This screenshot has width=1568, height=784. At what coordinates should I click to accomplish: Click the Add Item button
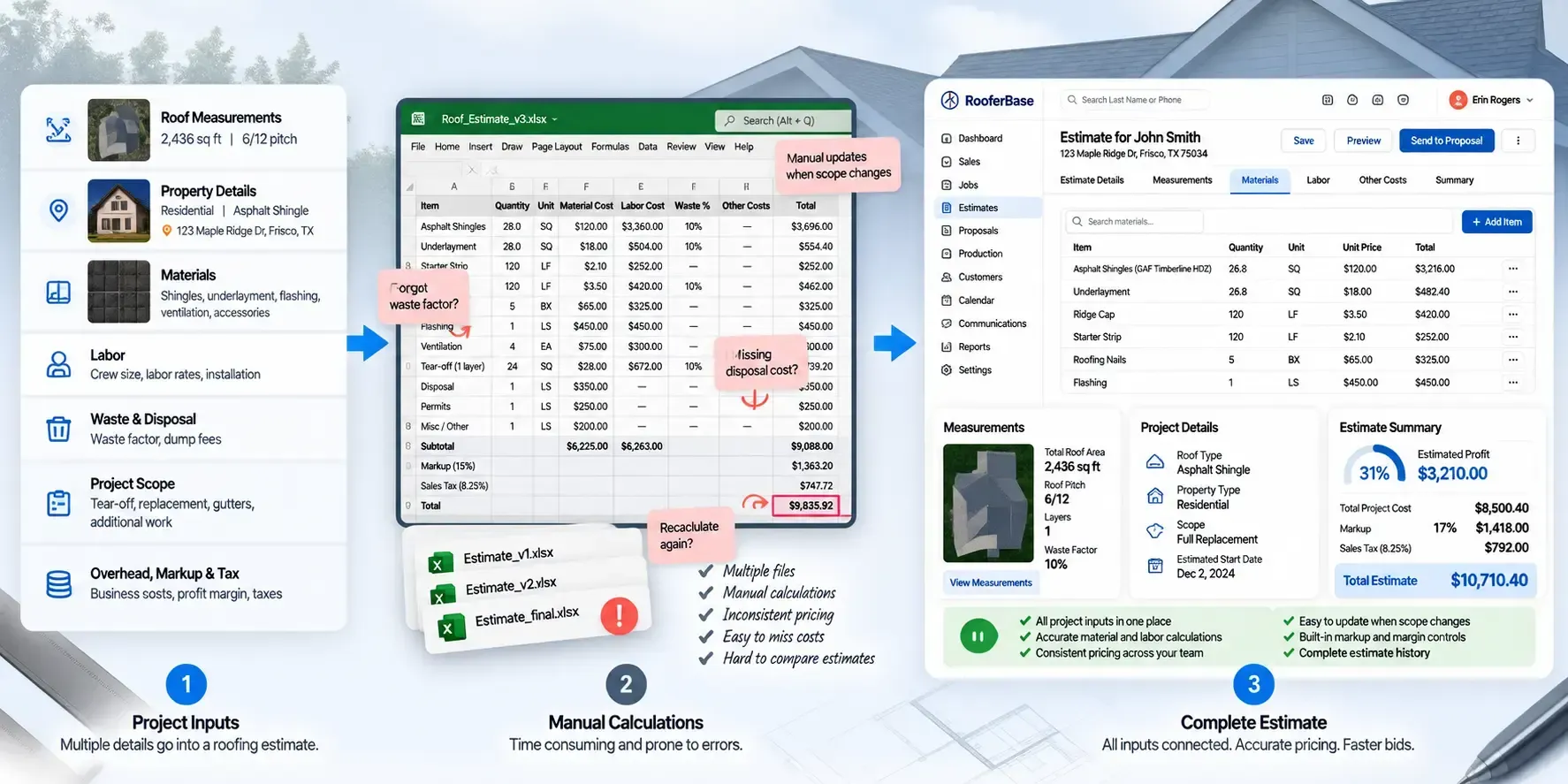point(1496,222)
